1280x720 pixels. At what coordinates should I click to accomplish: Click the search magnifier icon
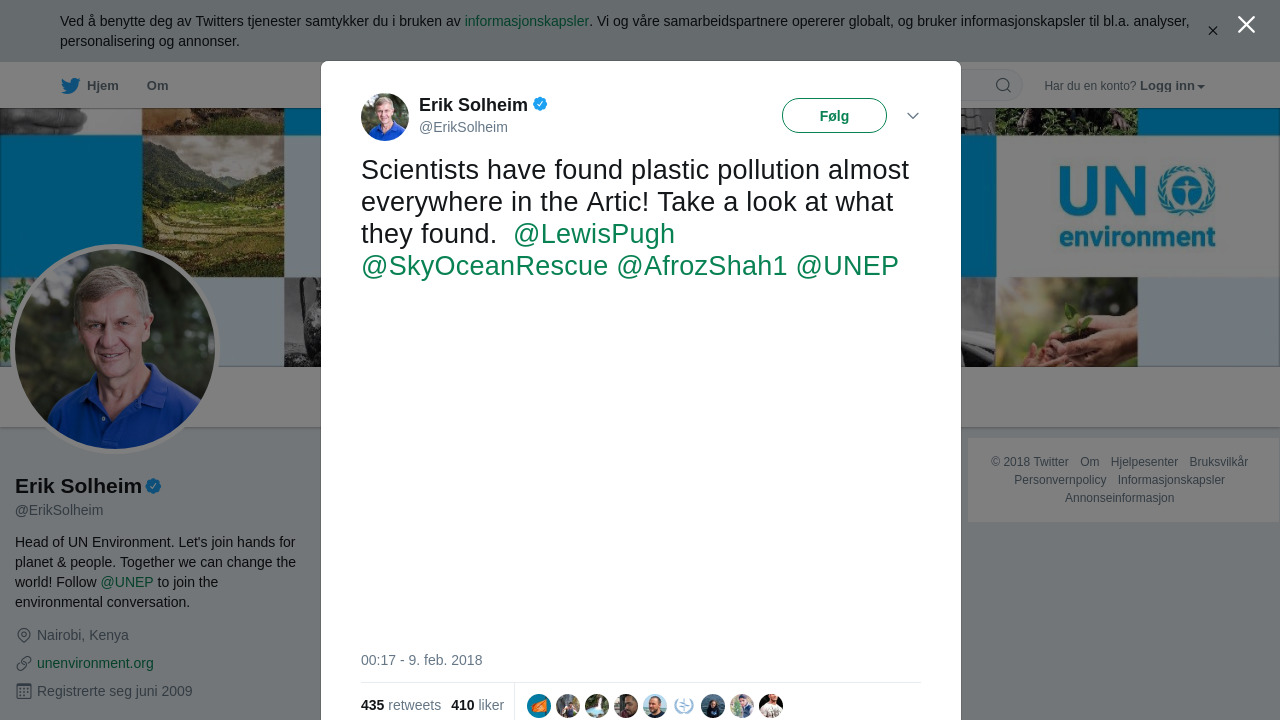click(1003, 86)
